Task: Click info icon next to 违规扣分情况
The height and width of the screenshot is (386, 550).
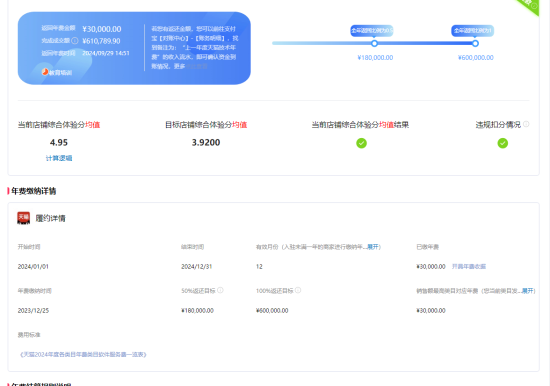Action: pyautogui.click(x=526, y=124)
